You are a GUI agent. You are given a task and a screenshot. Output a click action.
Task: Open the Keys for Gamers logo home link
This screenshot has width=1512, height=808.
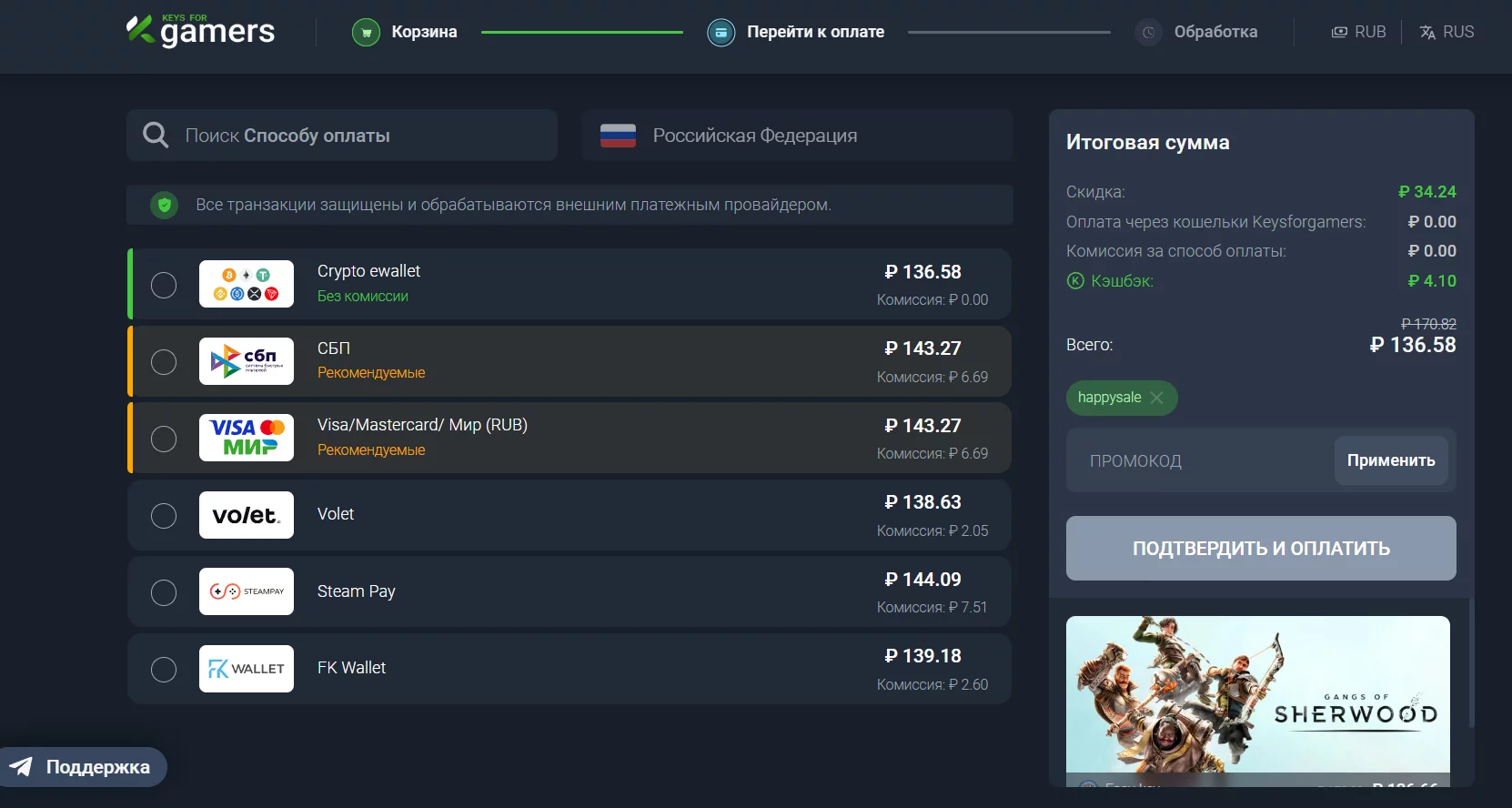200,31
